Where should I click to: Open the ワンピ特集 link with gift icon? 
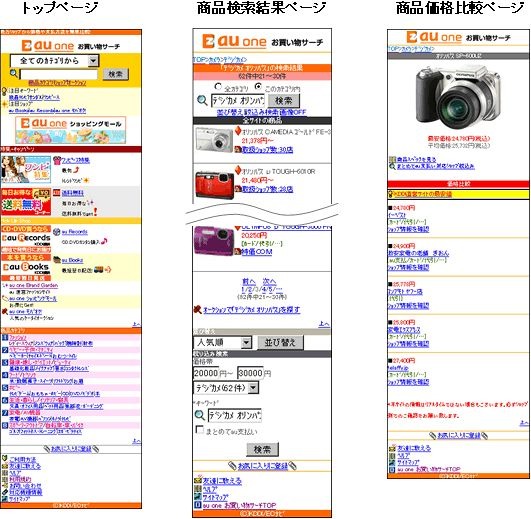click(75, 160)
